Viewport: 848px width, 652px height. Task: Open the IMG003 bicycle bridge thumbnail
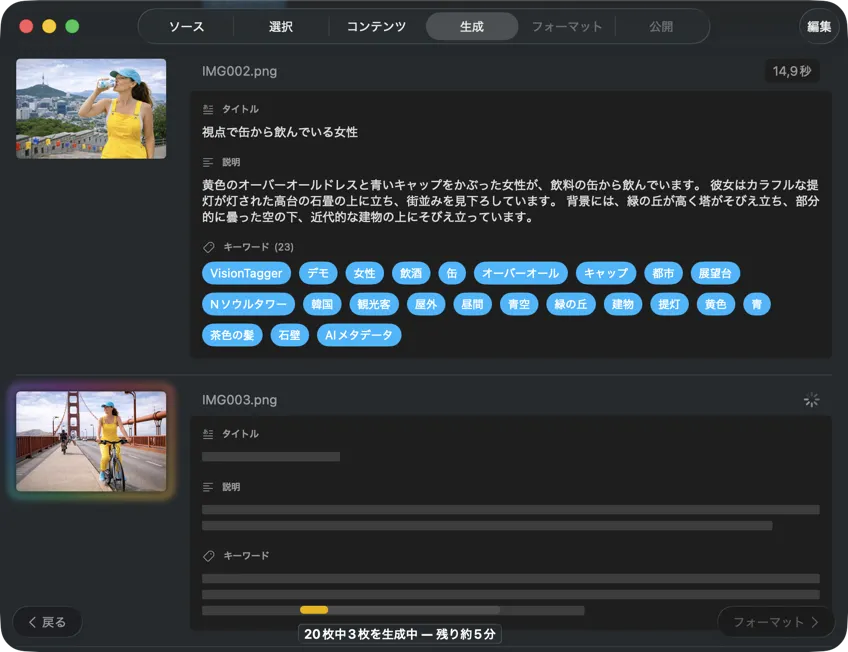pyautogui.click(x=91, y=441)
